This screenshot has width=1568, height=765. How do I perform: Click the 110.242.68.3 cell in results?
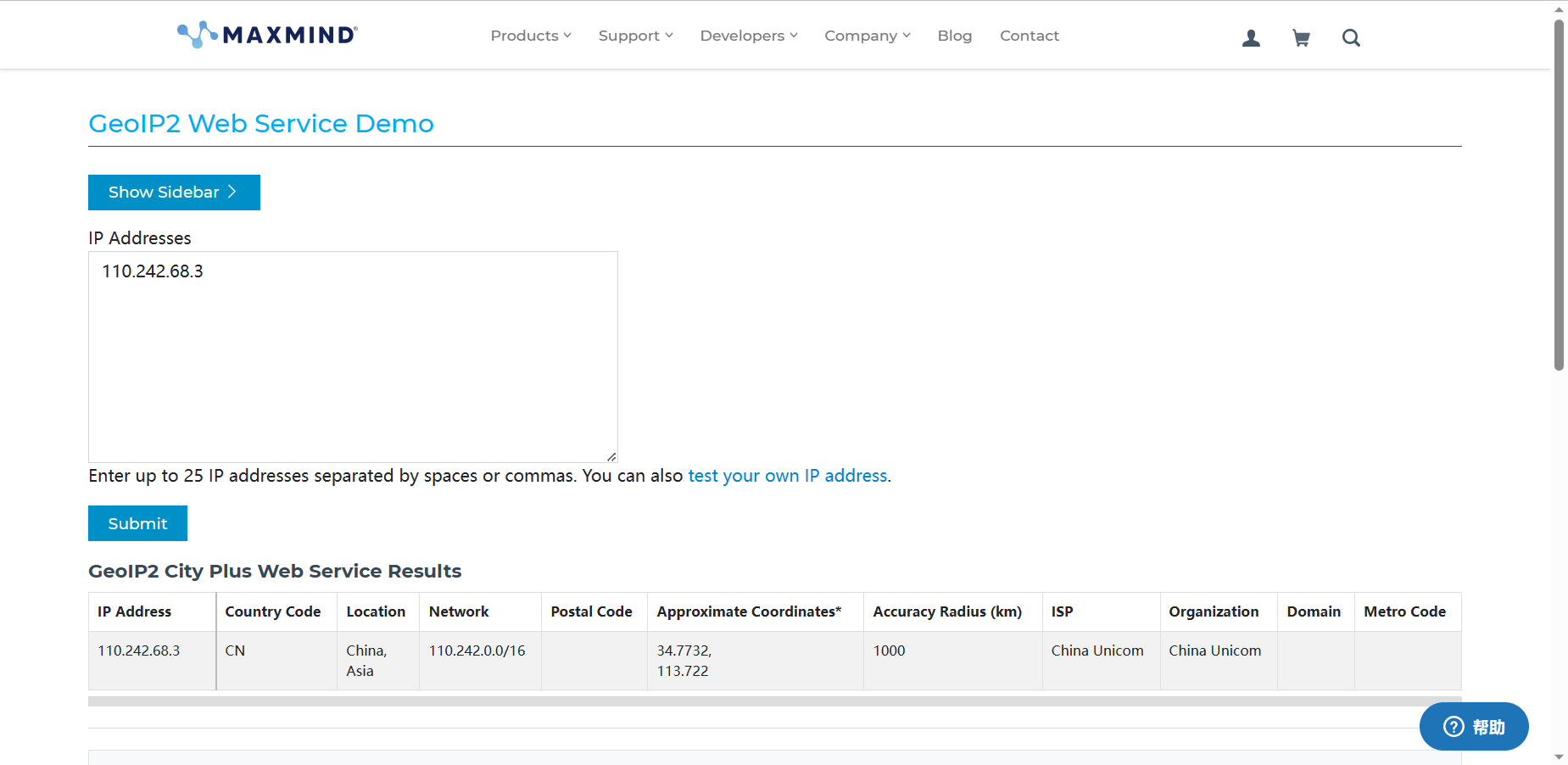[x=152, y=661]
